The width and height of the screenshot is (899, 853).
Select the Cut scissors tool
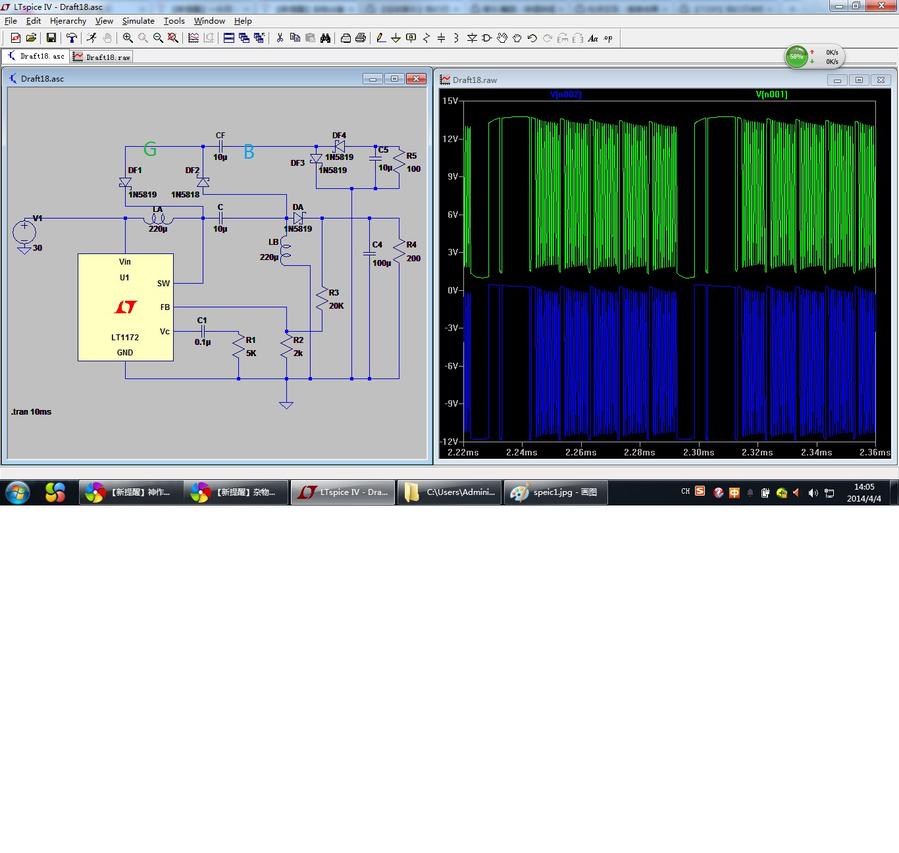tap(280, 38)
